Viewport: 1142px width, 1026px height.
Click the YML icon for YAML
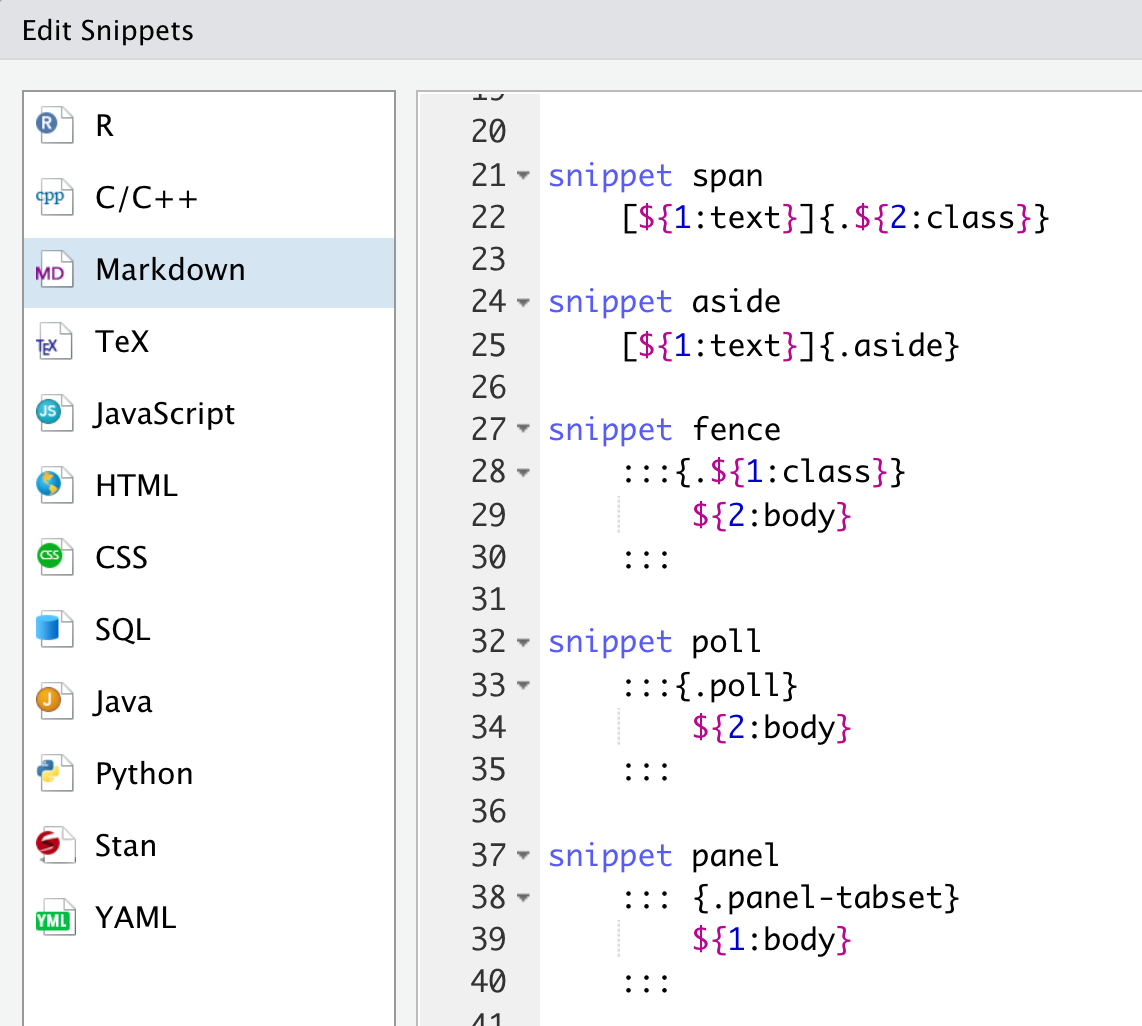[55, 917]
